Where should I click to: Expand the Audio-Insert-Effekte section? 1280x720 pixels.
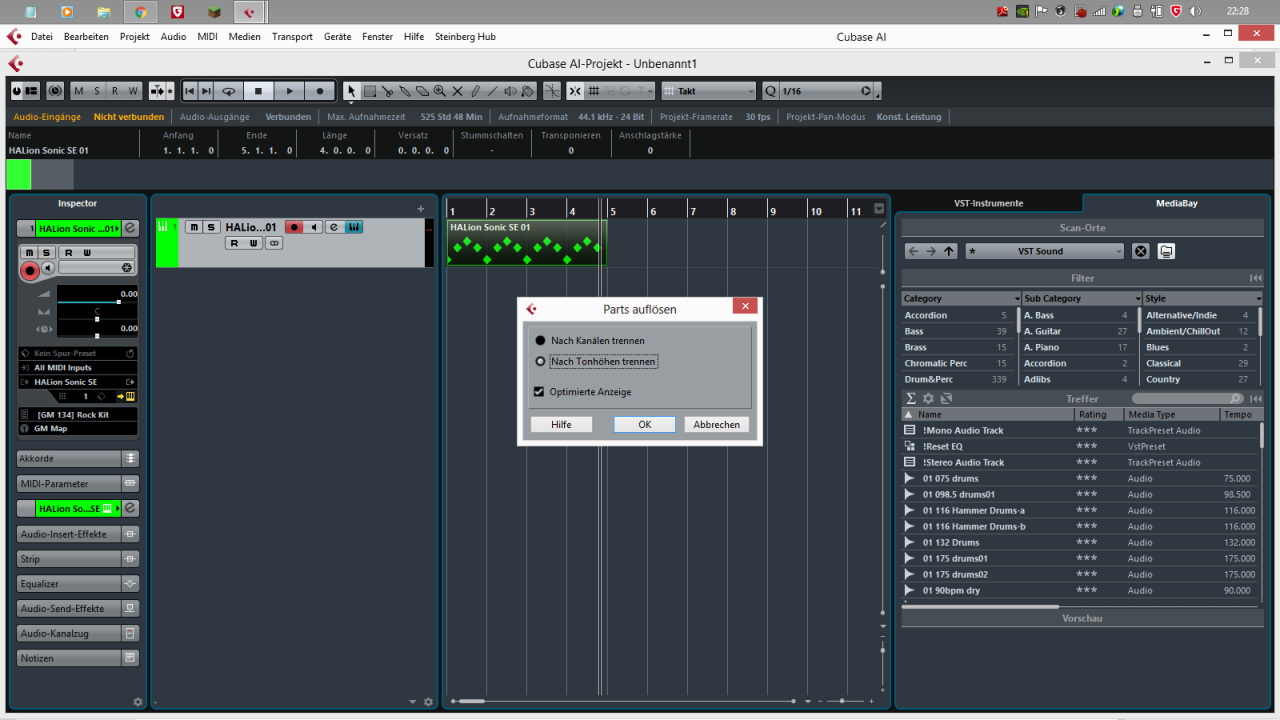(x=78, y=534)
